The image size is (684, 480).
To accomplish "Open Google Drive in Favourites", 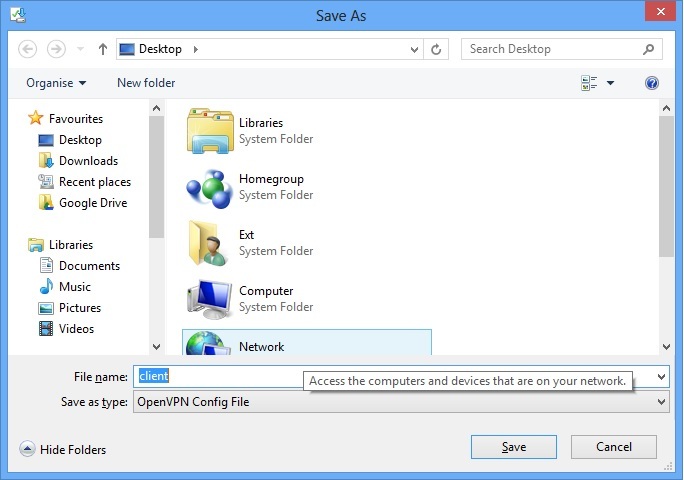I will click(92, 203).
